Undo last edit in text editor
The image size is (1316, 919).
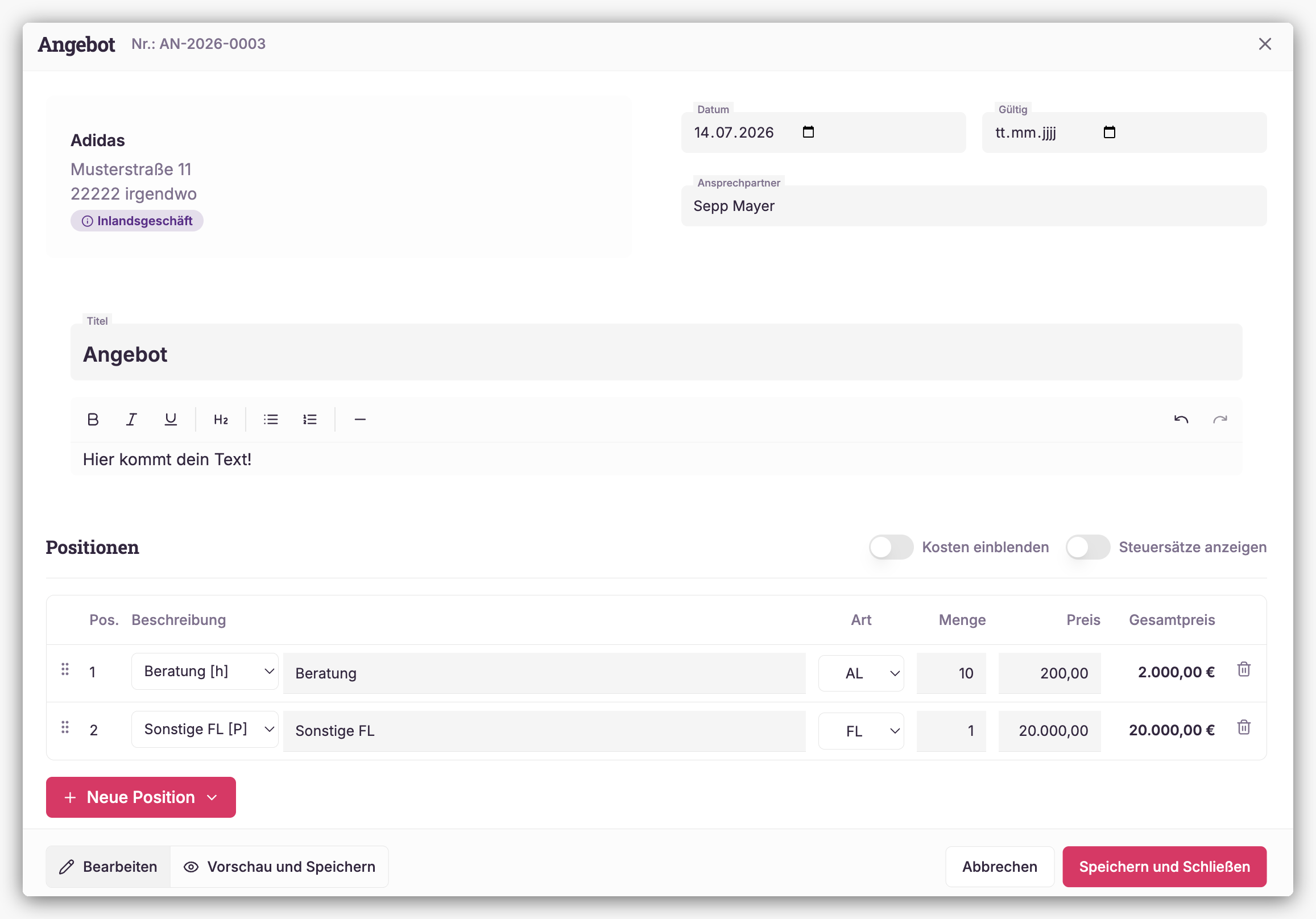[1181, 420]
